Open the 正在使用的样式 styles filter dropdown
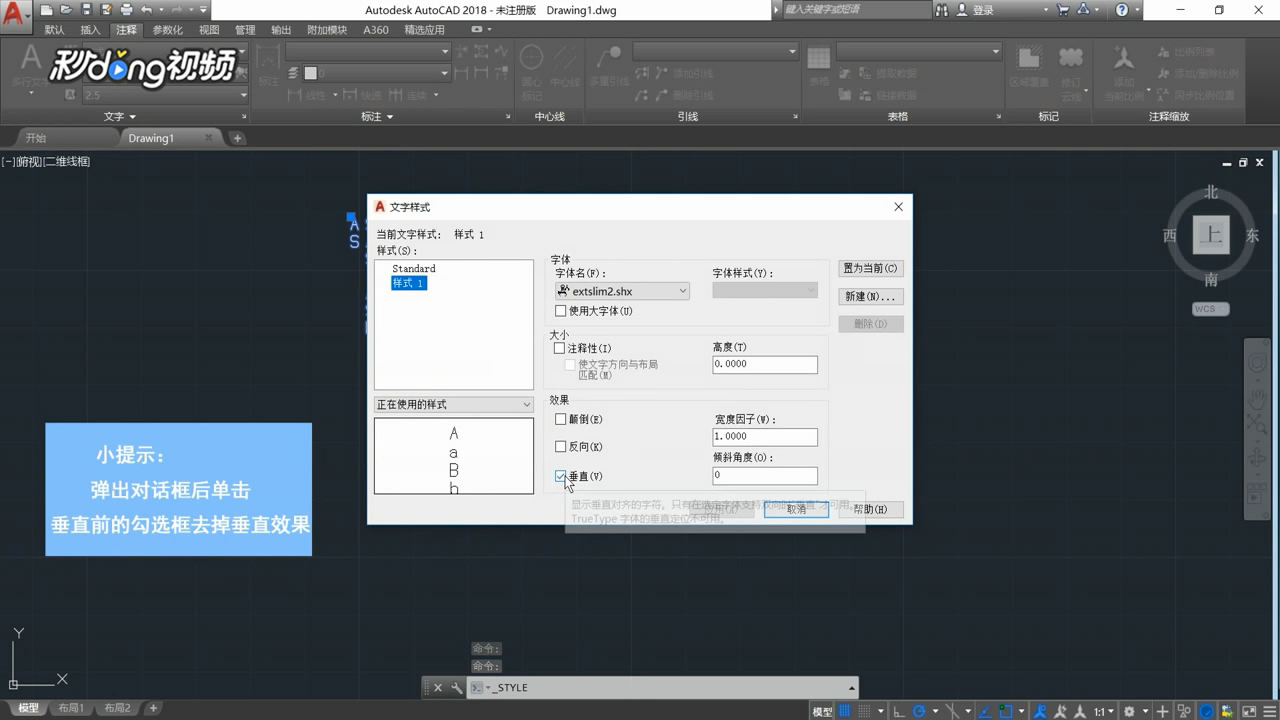 tap(453, 404)
